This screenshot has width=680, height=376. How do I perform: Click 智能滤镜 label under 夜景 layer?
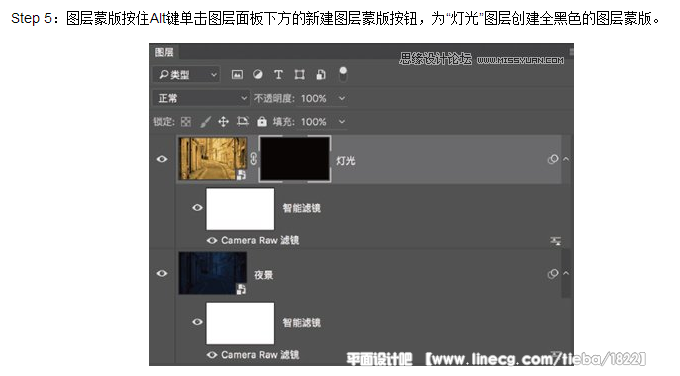click(302, 323)
